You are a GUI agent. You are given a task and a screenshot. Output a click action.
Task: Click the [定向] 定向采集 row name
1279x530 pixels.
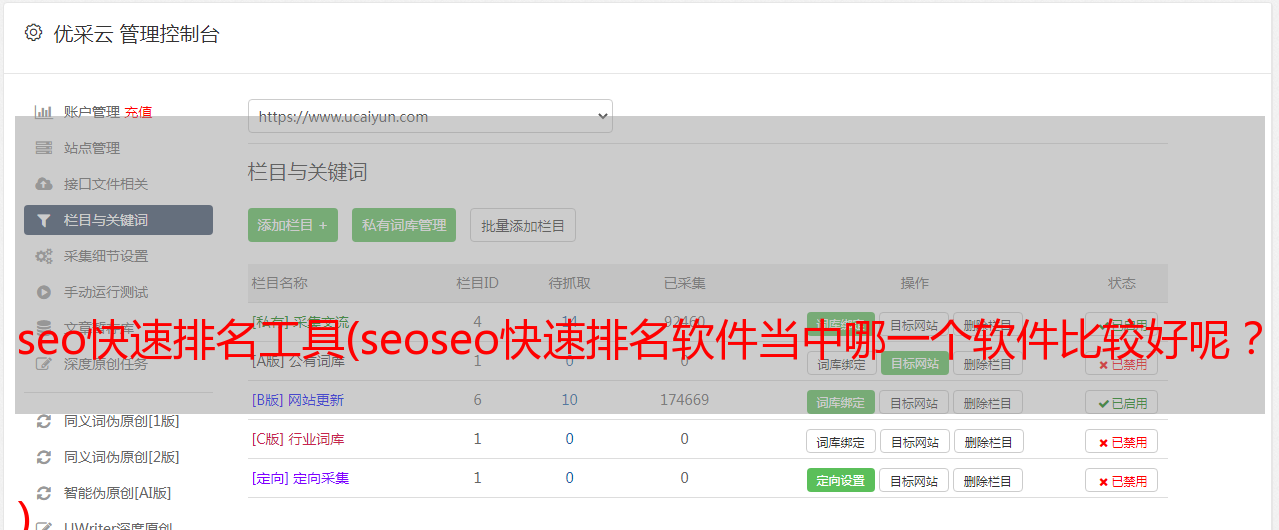pos(300,478)
